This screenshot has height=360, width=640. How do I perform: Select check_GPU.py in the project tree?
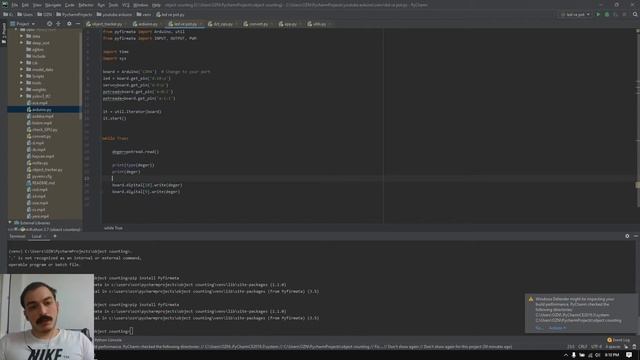tap(44, 129)
